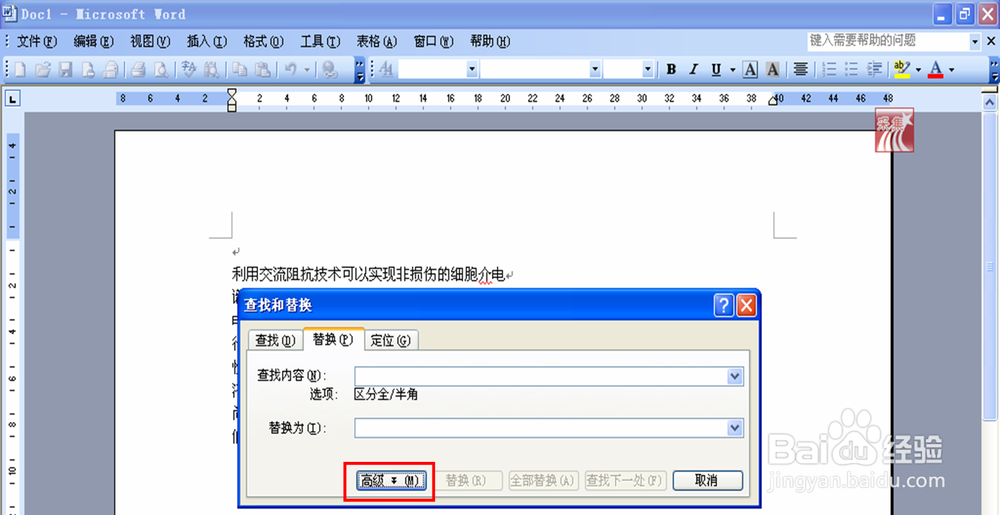
Task: Click the left indent marker on the ruler
Action: click(232, 107)
